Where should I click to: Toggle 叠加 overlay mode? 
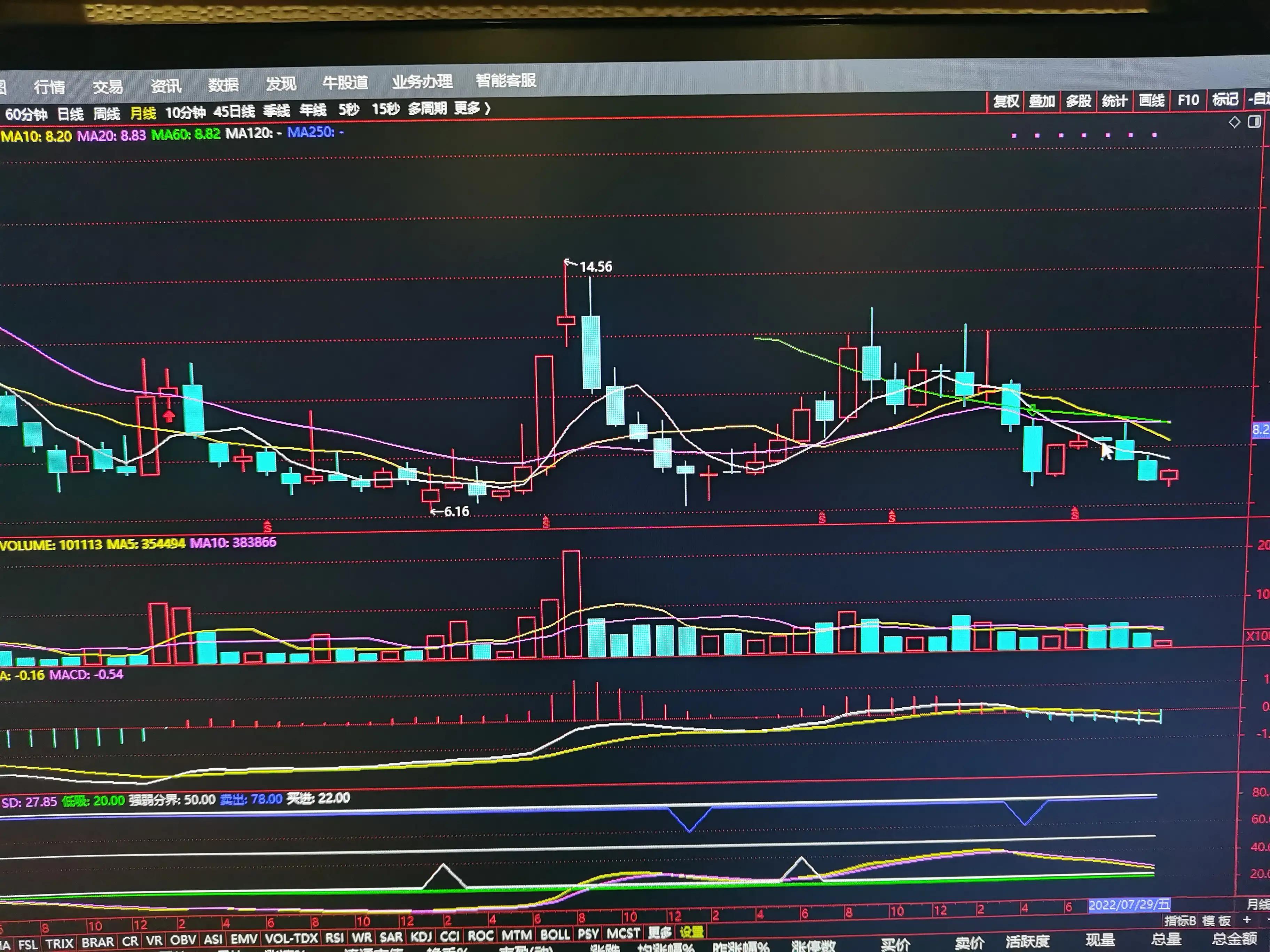(1042, 102)
